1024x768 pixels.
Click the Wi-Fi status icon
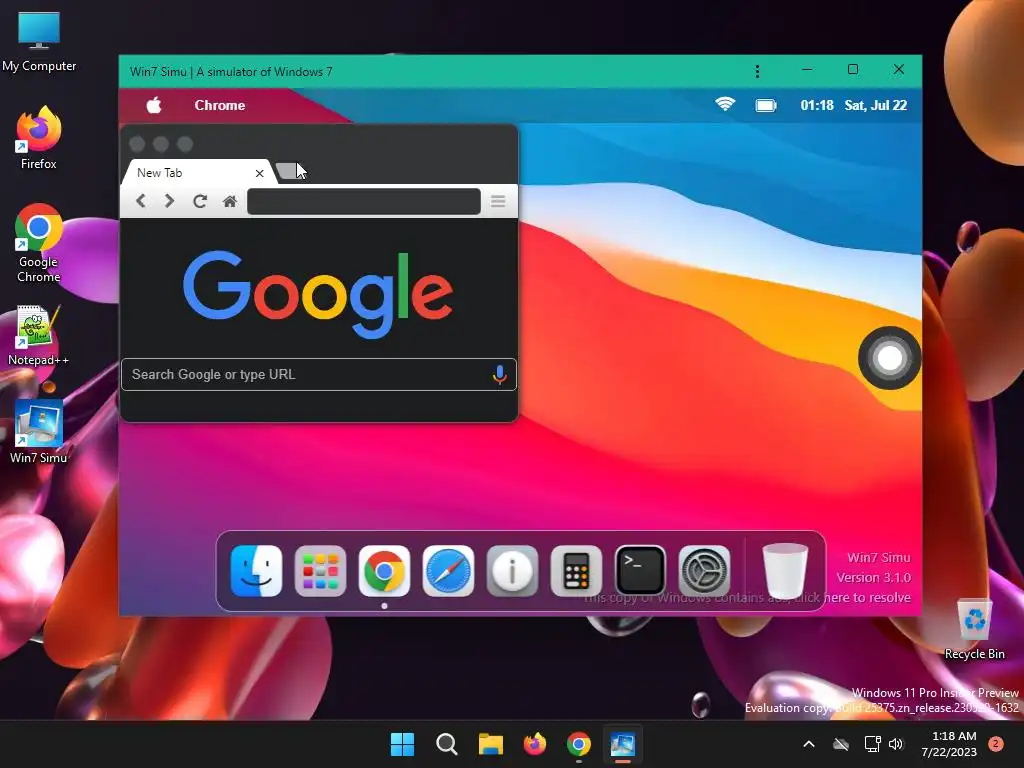[x=725, y=104]
